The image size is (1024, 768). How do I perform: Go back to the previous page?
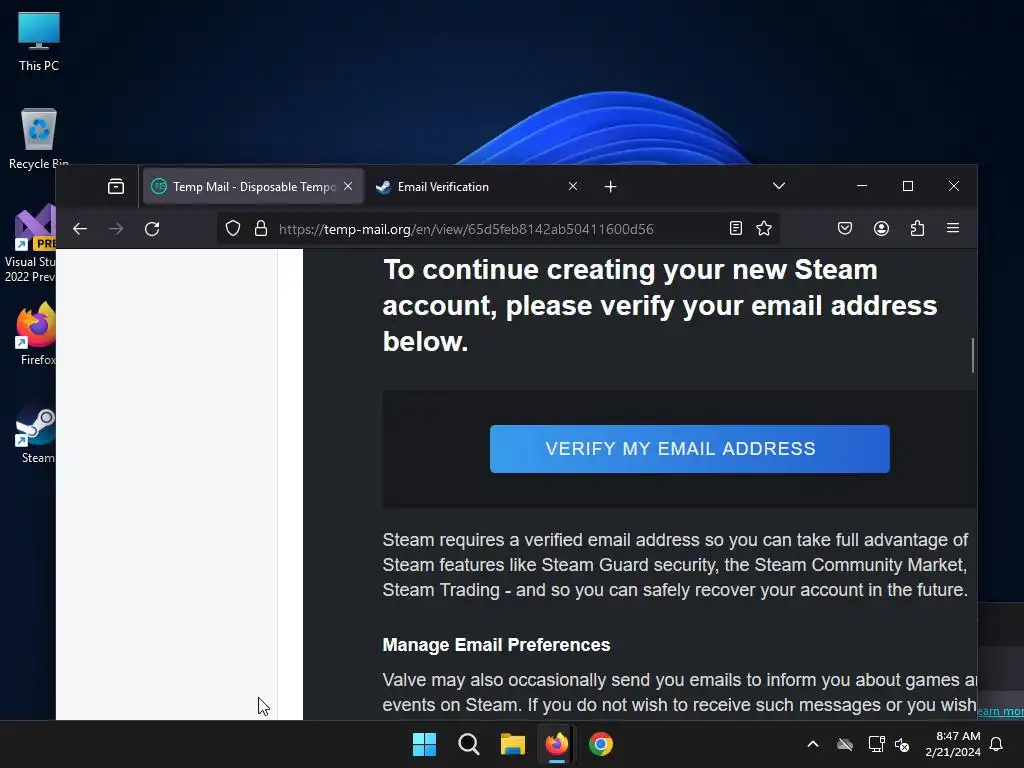coord(80,229)
